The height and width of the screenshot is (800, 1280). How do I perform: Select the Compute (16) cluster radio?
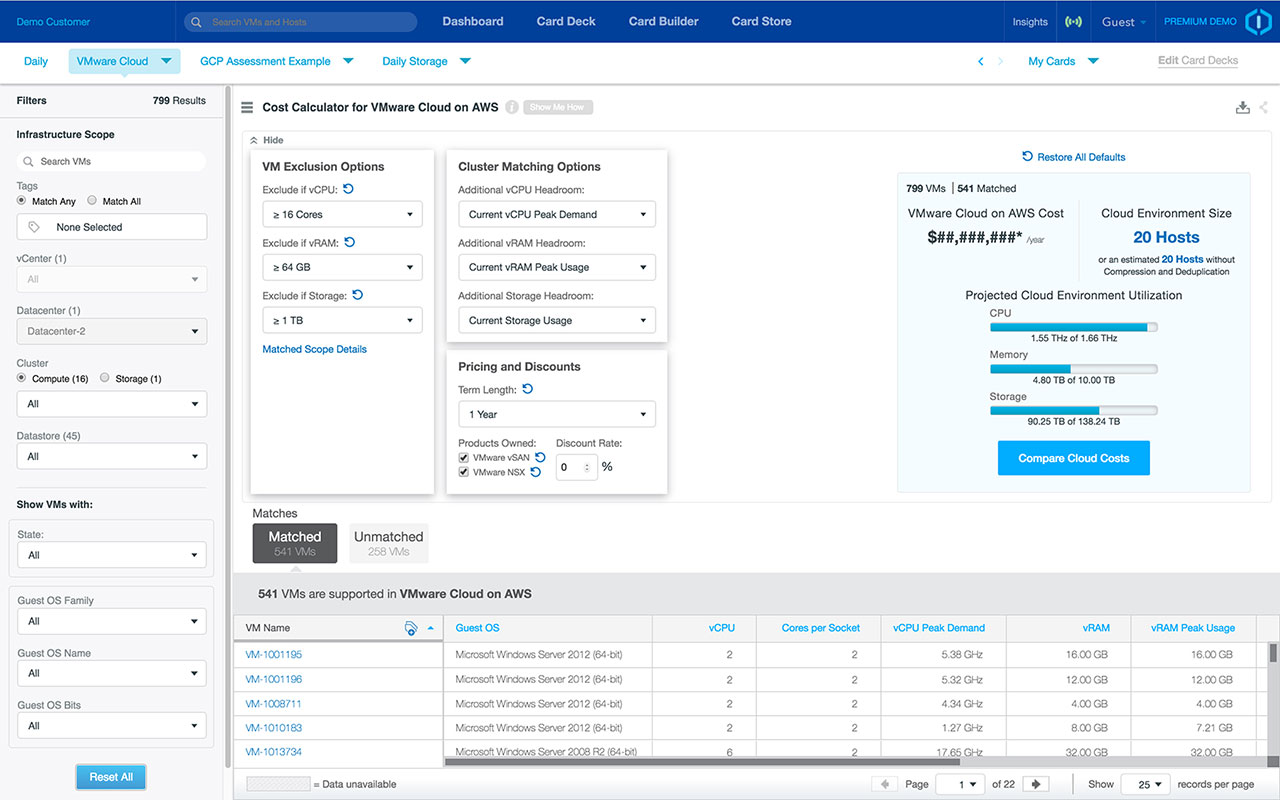click(22, 378)
